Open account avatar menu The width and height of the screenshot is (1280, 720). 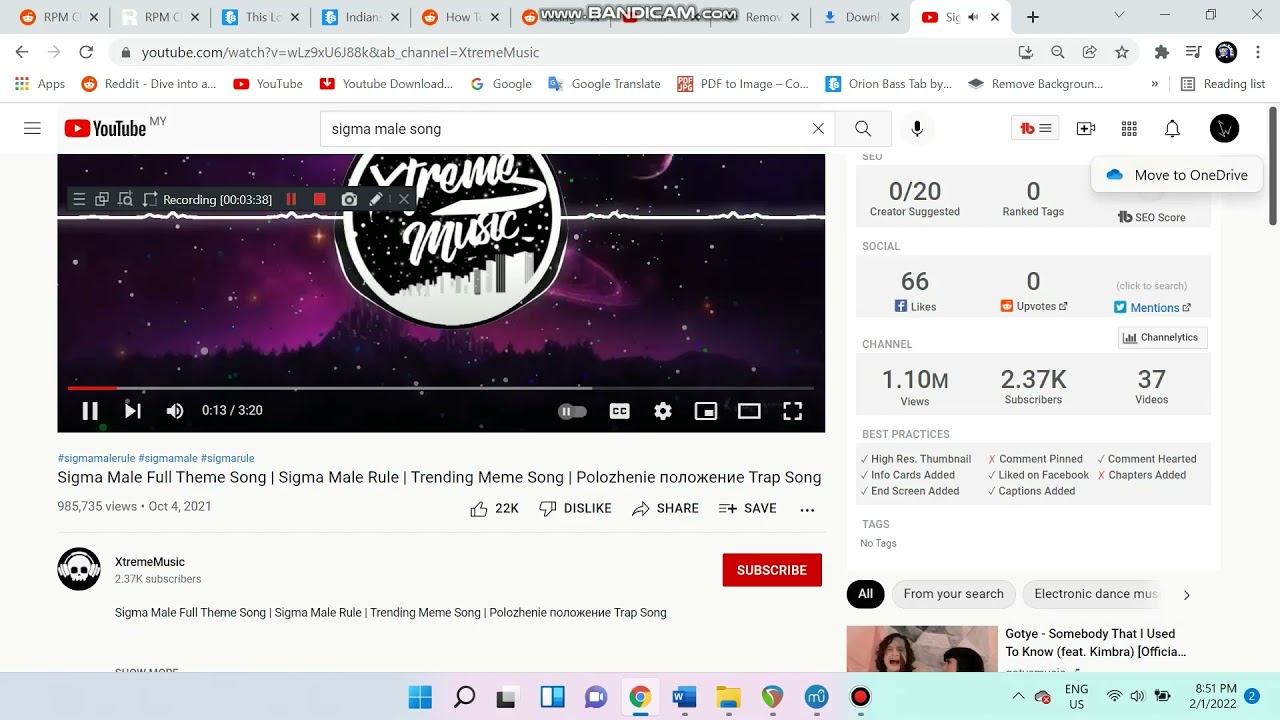(x=1224, y=128)
